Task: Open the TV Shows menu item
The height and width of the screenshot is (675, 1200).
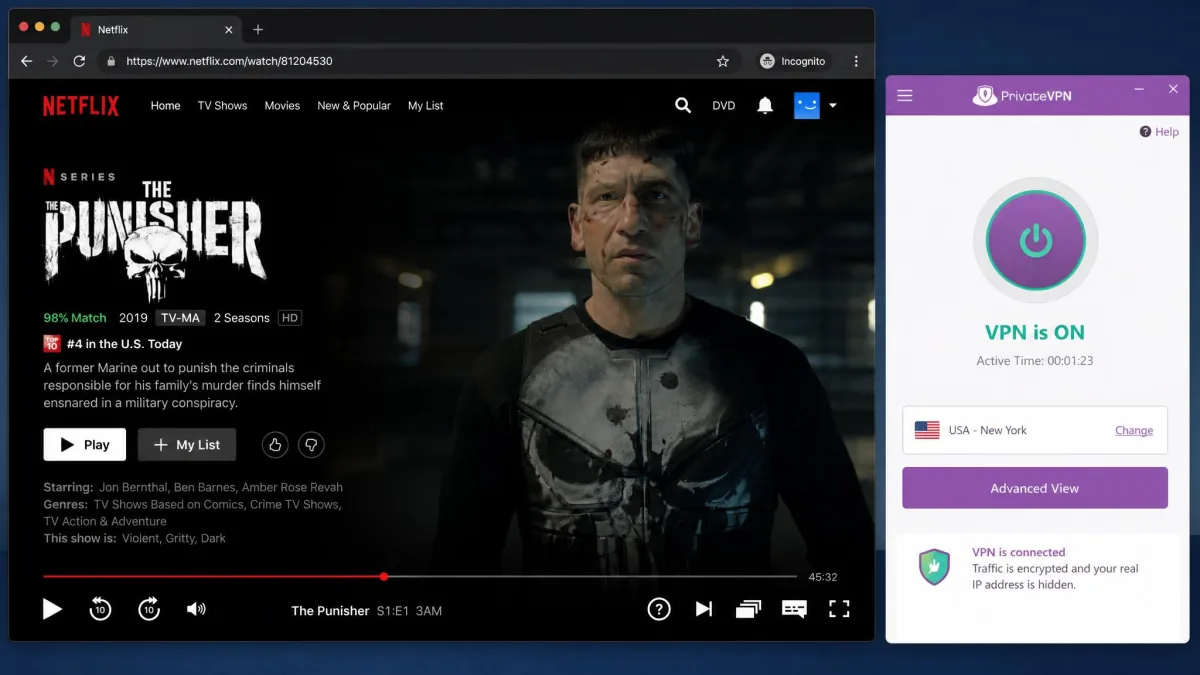Action: tap(222, 105)
